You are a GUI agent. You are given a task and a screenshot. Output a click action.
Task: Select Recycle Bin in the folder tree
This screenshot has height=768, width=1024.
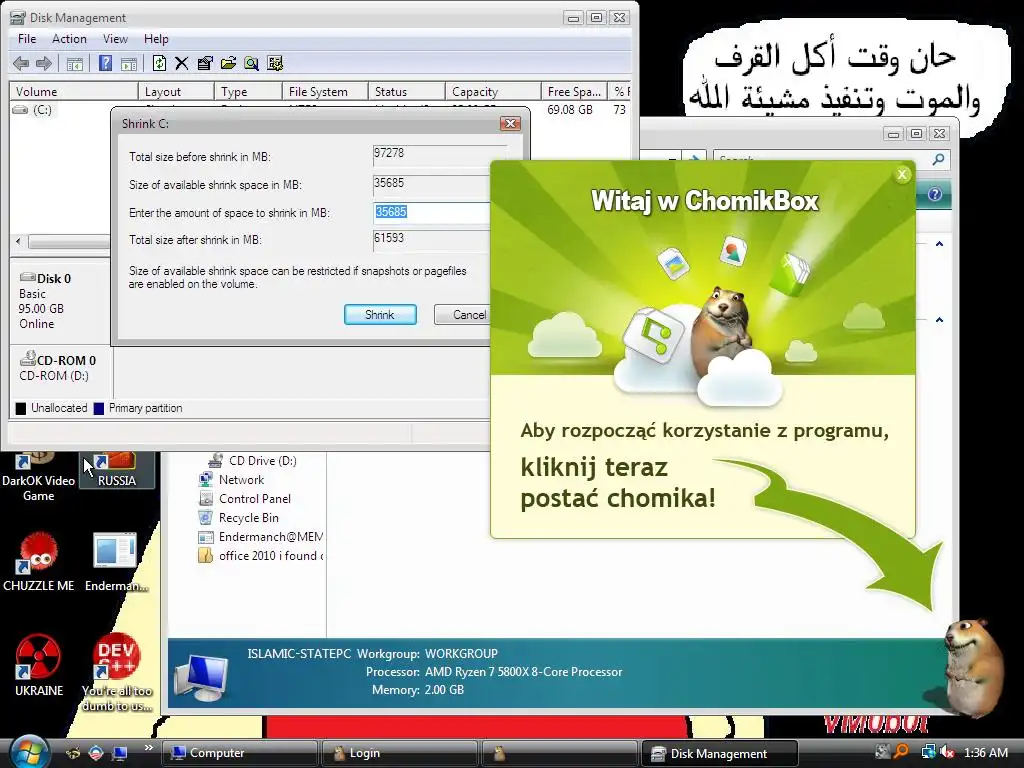pyautogui.click(x=238, y=518)
